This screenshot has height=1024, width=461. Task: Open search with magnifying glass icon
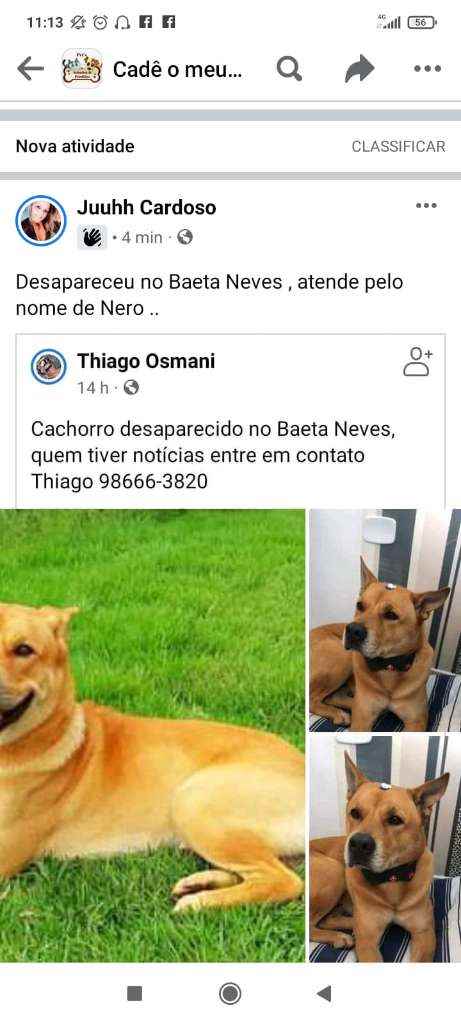(x=289, y=69)
